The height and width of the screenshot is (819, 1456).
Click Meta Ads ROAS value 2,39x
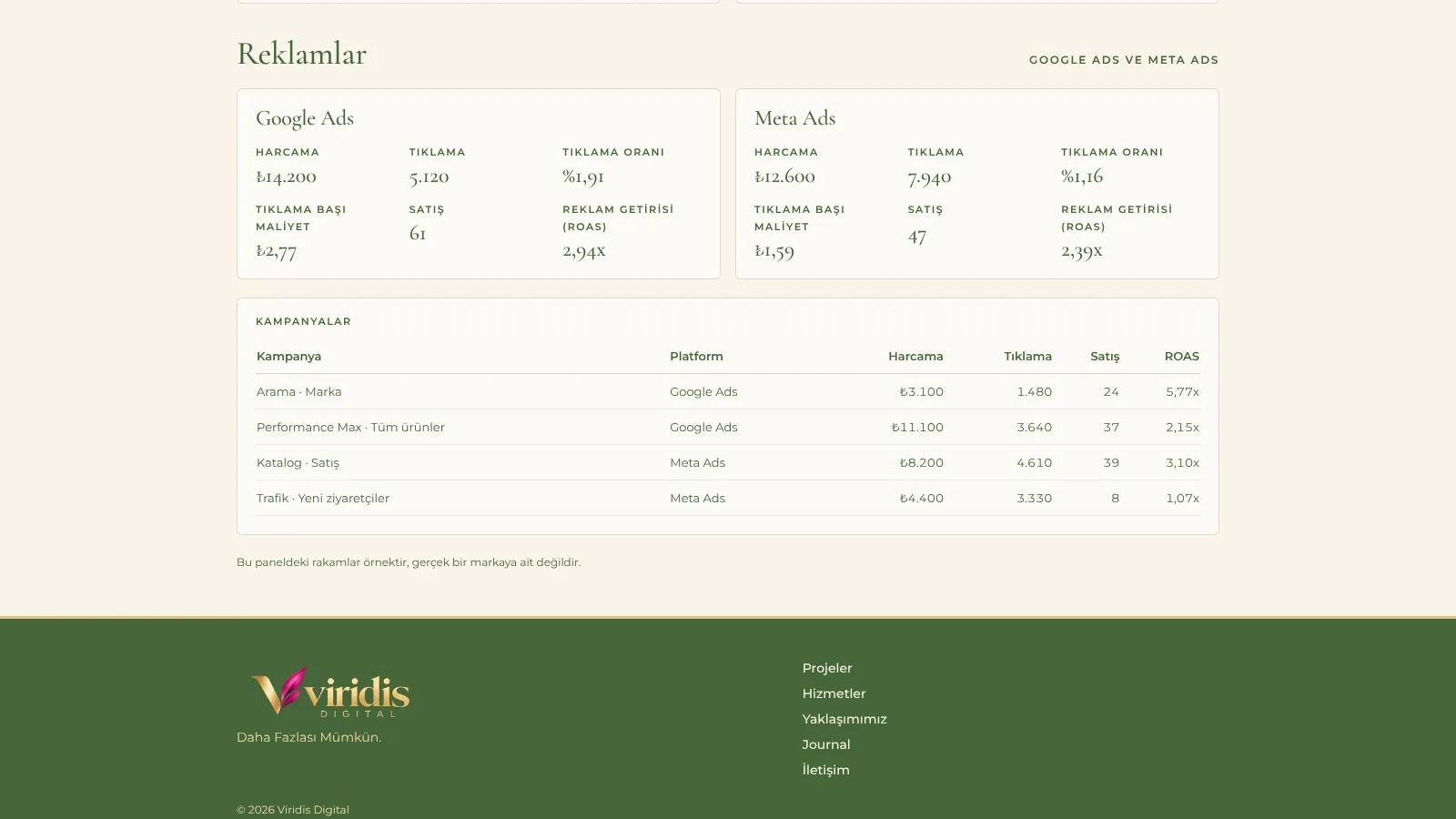pyautogui.click(x=1081, y=250)
